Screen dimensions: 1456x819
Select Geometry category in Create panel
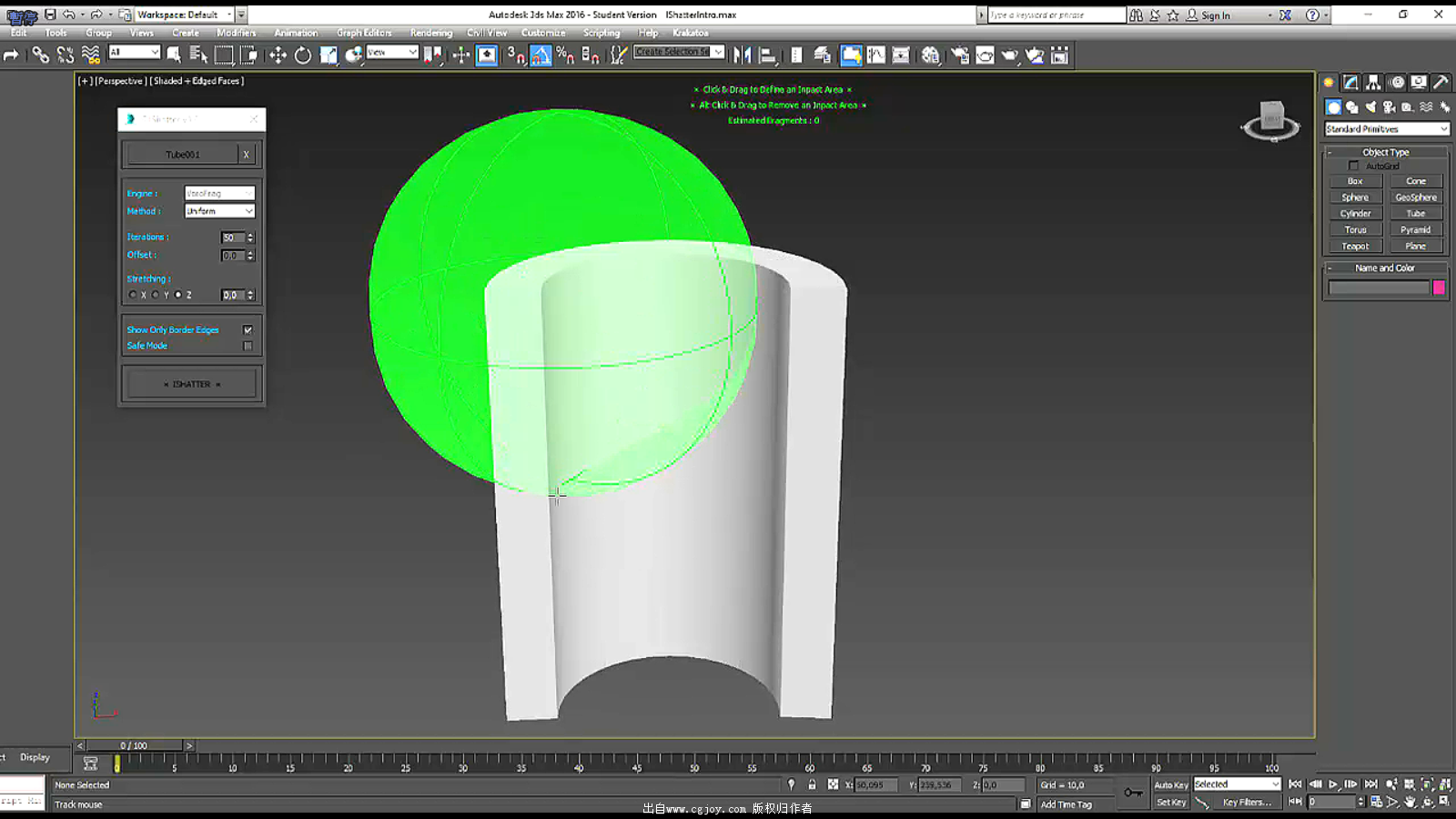1333,107
